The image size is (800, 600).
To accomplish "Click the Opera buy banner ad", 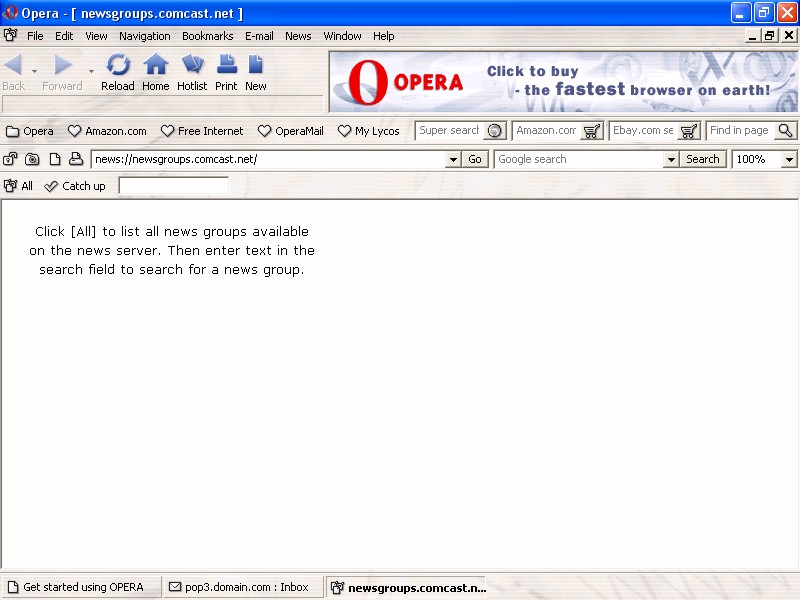I will click(x=563, y=82).
